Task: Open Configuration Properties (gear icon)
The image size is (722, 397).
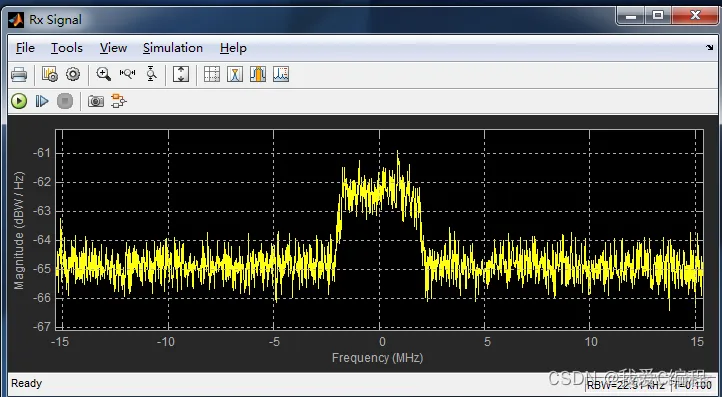Action: (x=73, y=74)
